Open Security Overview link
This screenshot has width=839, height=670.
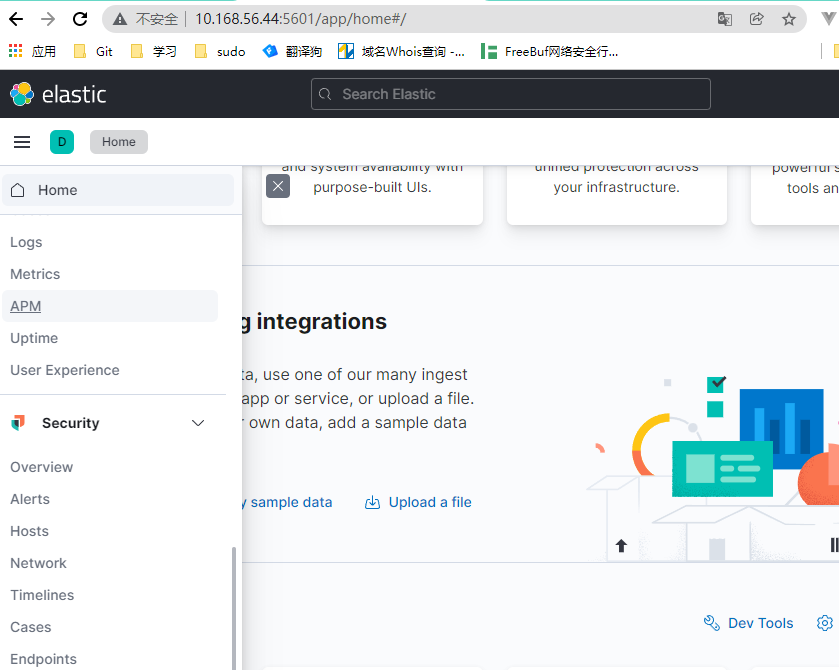[x=42, y=467]
